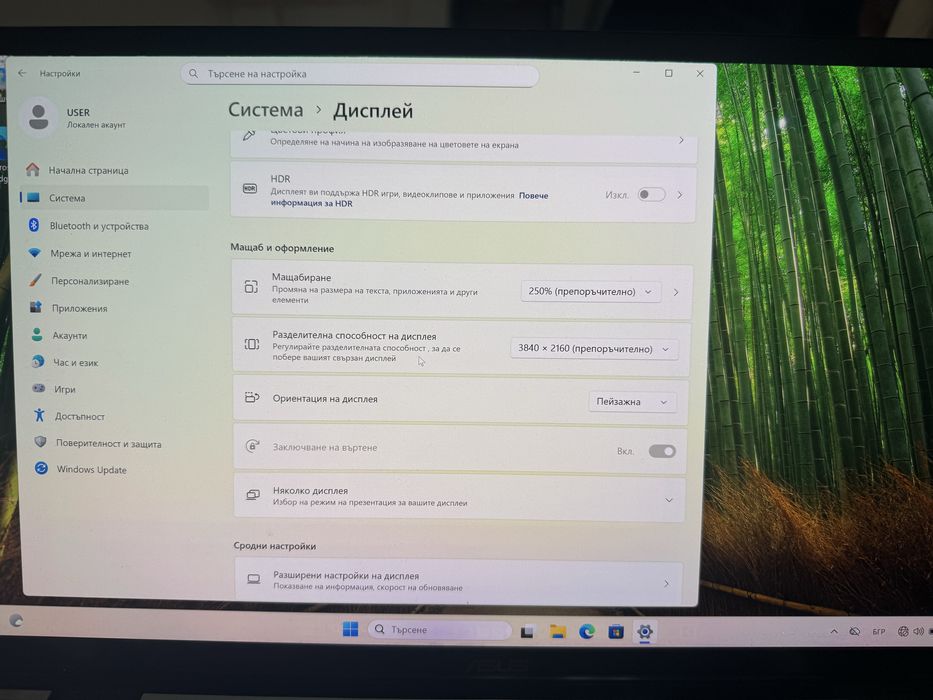Image resolution: width=933 pixels, height=700 pixels.
Task: Click the Игри gamepad icon
Action: 39,388
